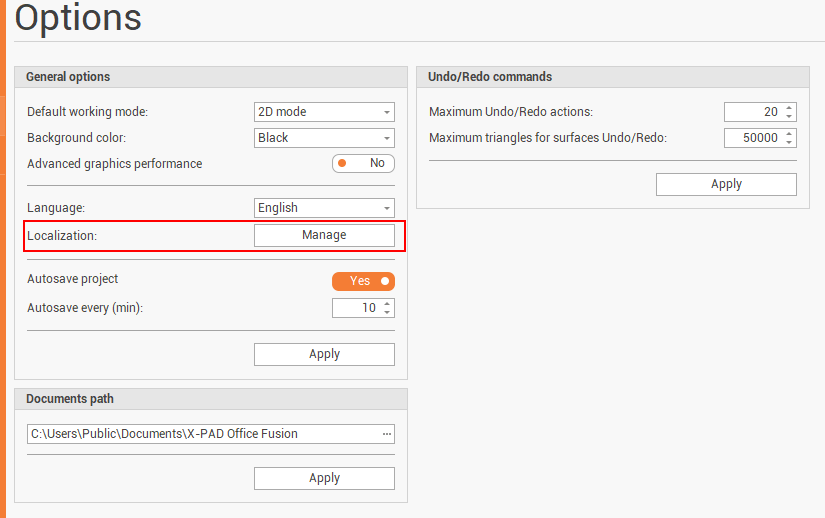Open the Default working mode dropdown

[324, 112]
